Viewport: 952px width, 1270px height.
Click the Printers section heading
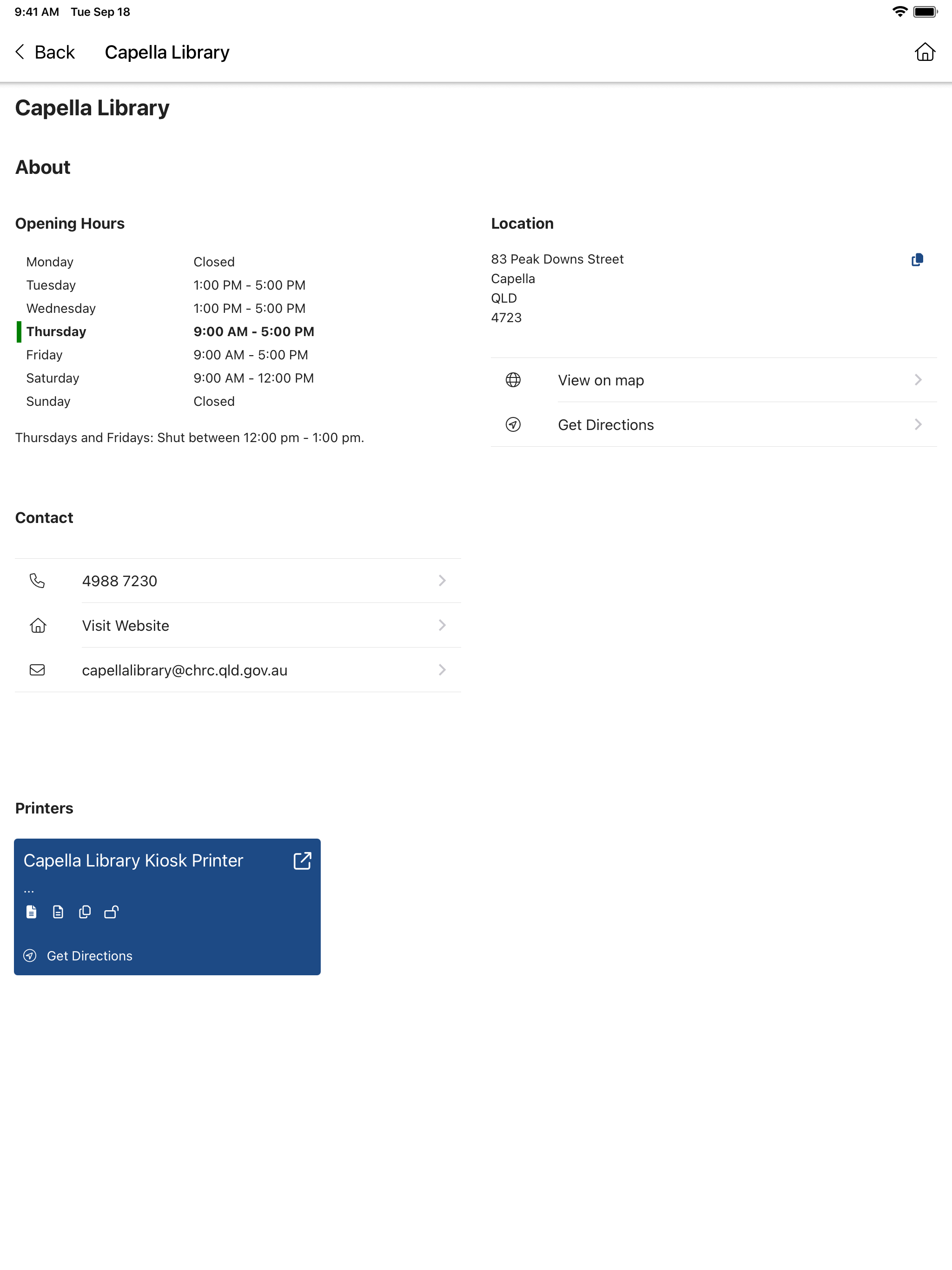click(x=44, y=808)
